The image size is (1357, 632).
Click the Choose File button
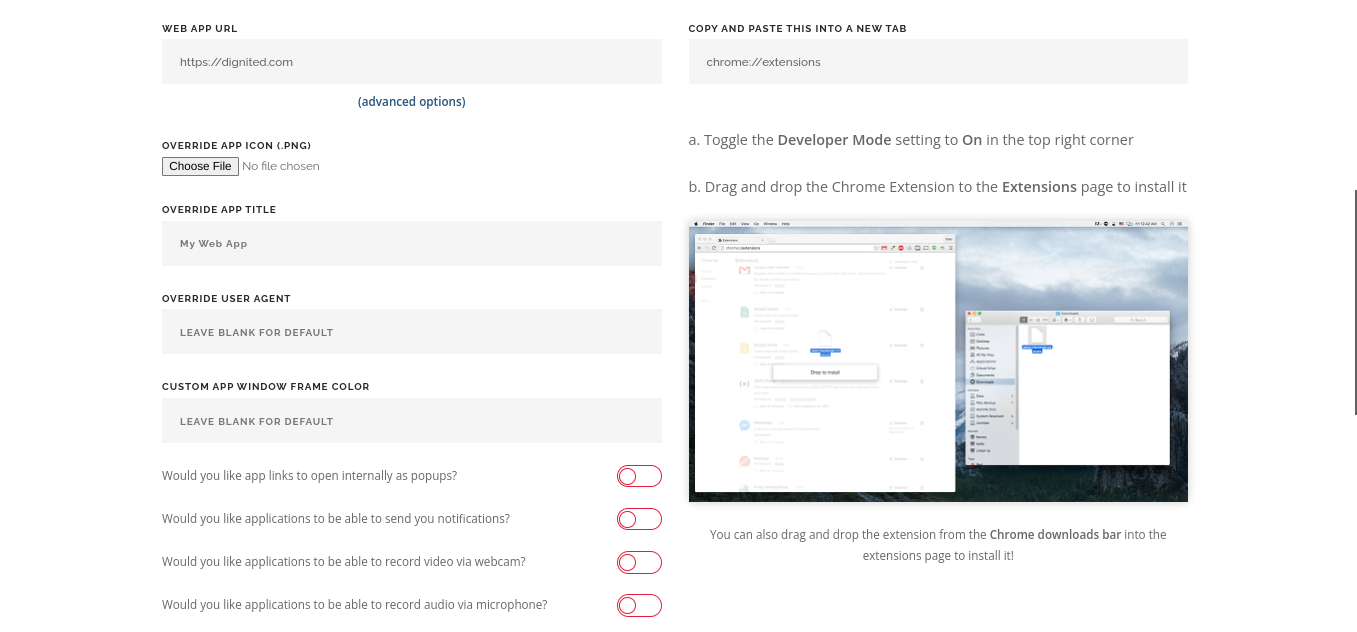click(x=200, y=166)
